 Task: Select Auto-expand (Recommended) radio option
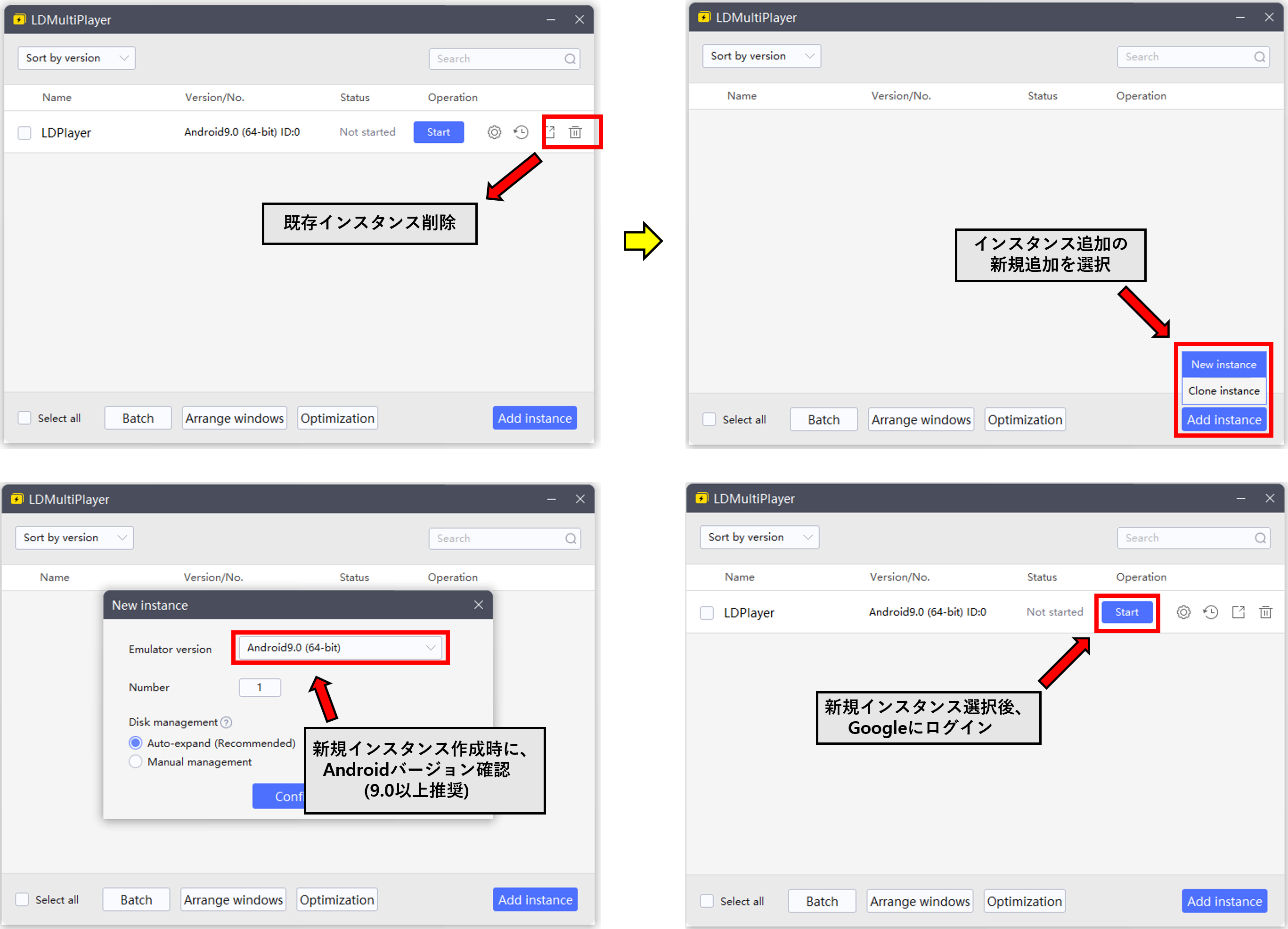(x=136, y=743)
